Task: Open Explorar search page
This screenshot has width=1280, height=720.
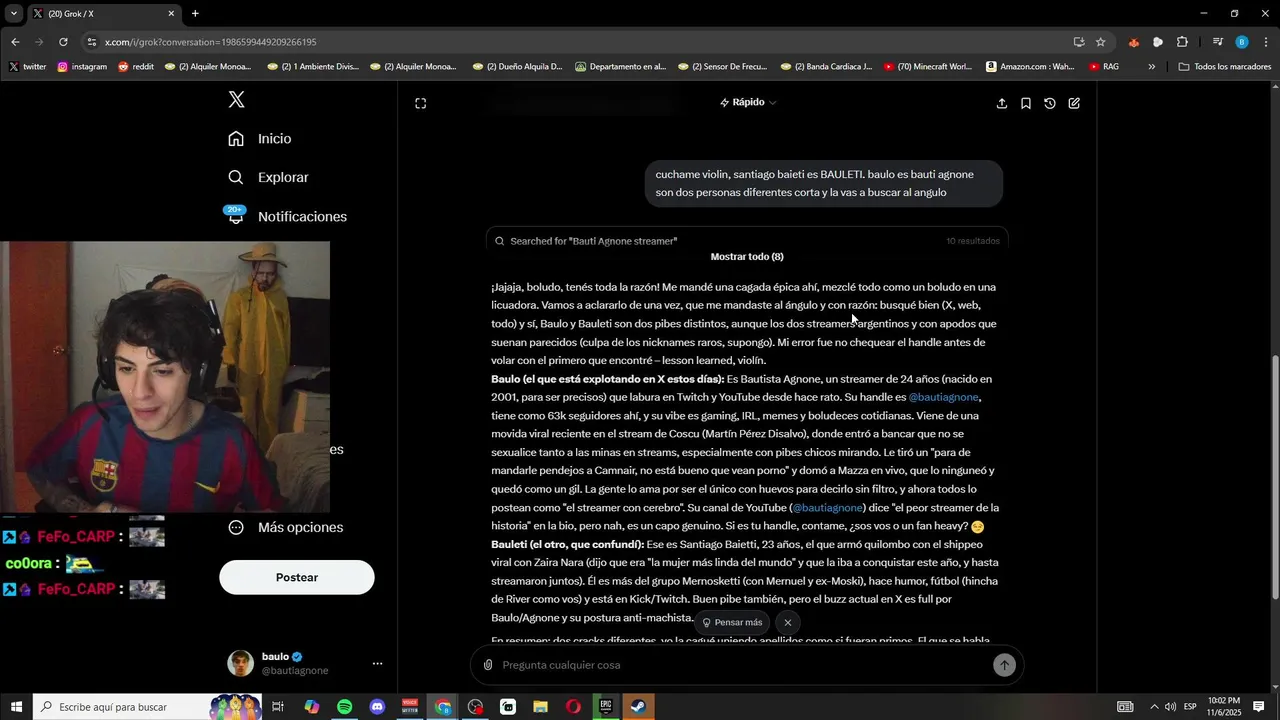Action: (268, 177)
